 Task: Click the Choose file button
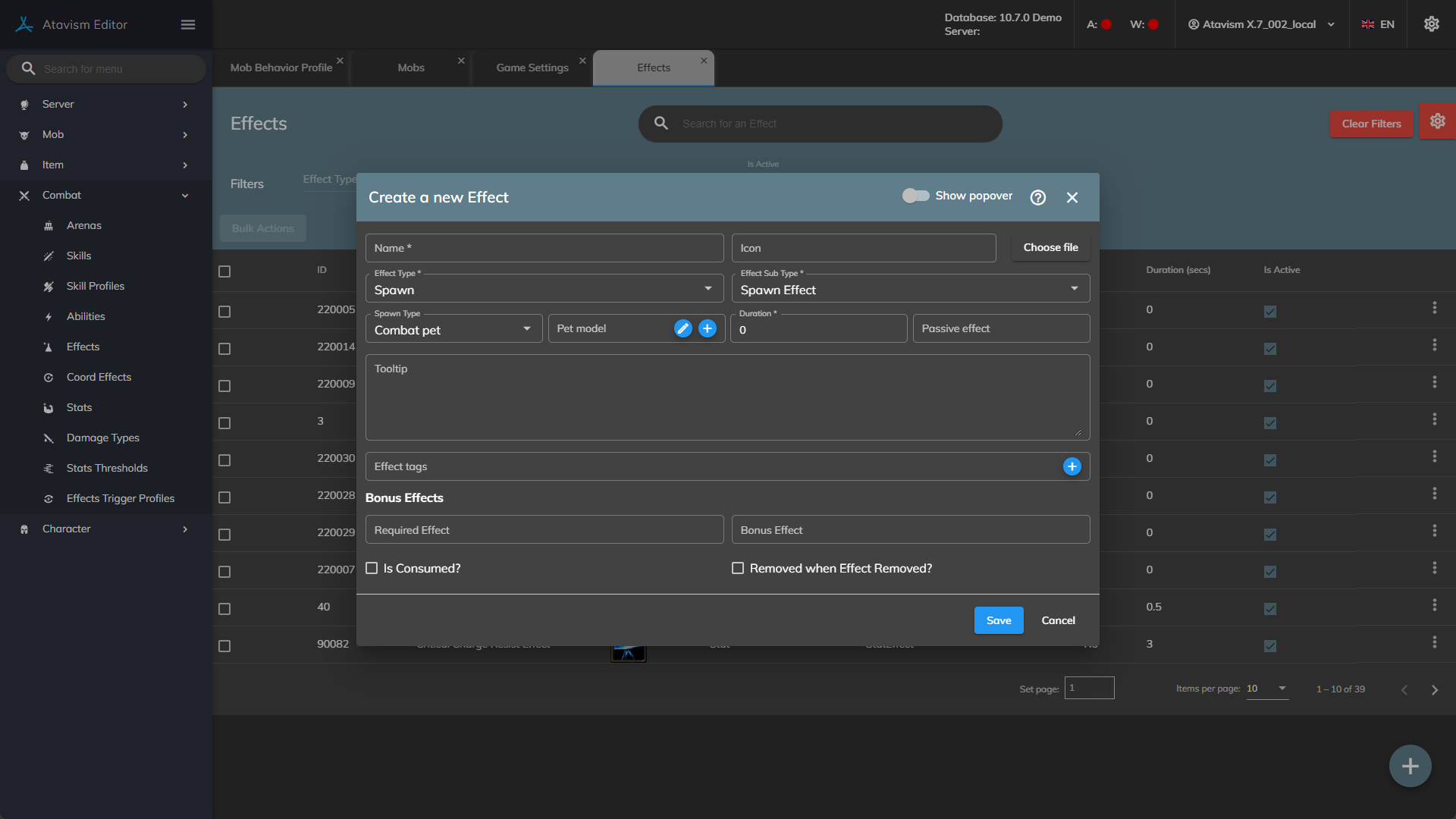point(1050,247)
